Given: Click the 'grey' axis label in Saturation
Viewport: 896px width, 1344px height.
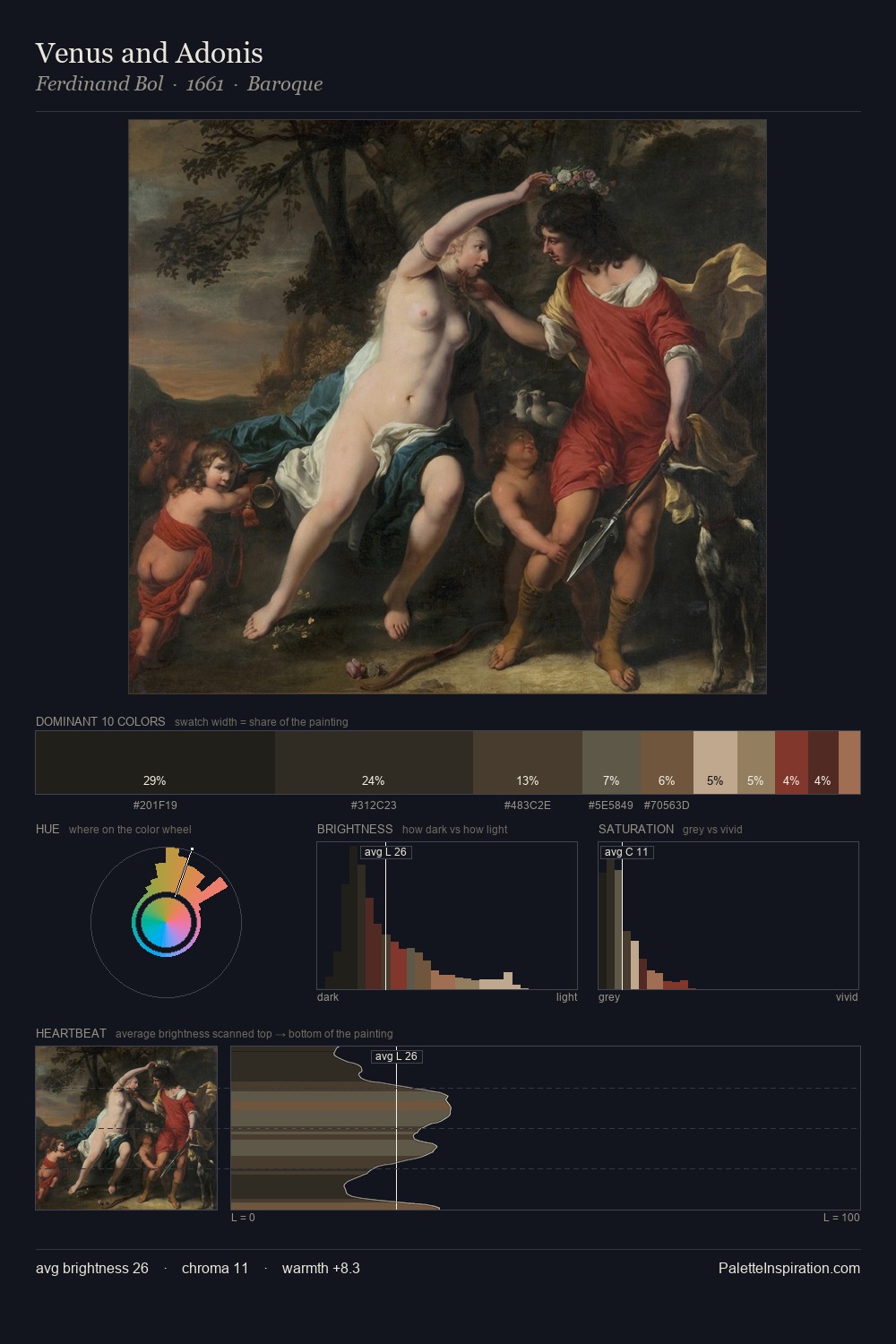Looking at the screenshot, I should (x=609, y=997).
